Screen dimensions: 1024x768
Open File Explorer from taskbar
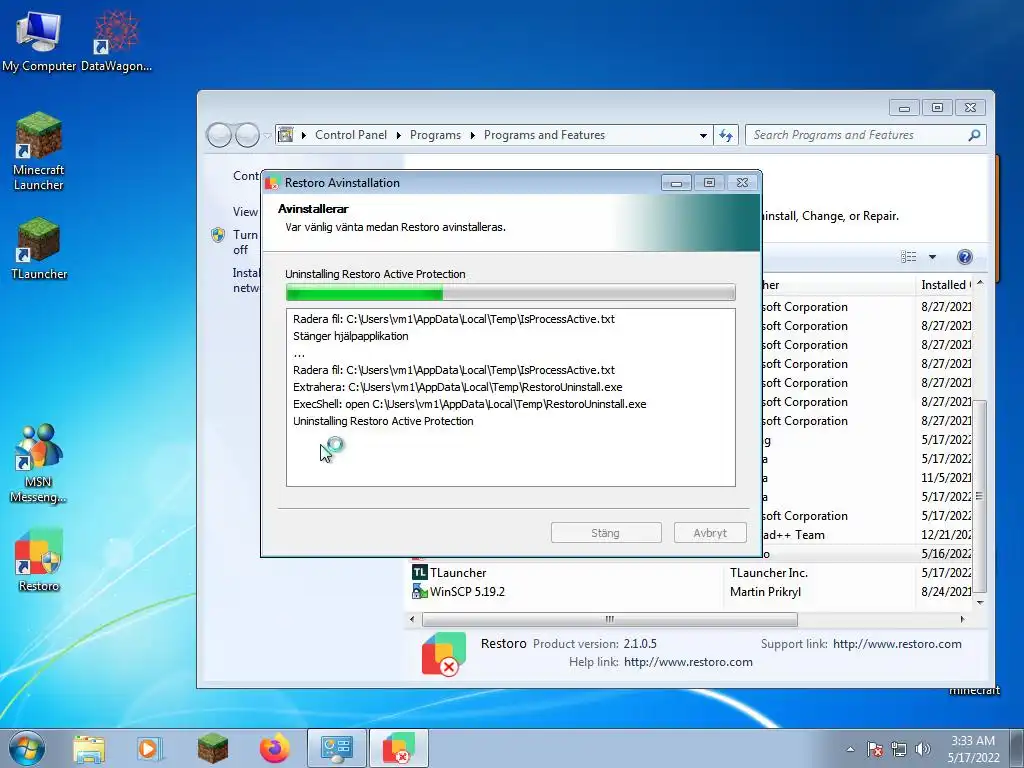click(89, 749)
